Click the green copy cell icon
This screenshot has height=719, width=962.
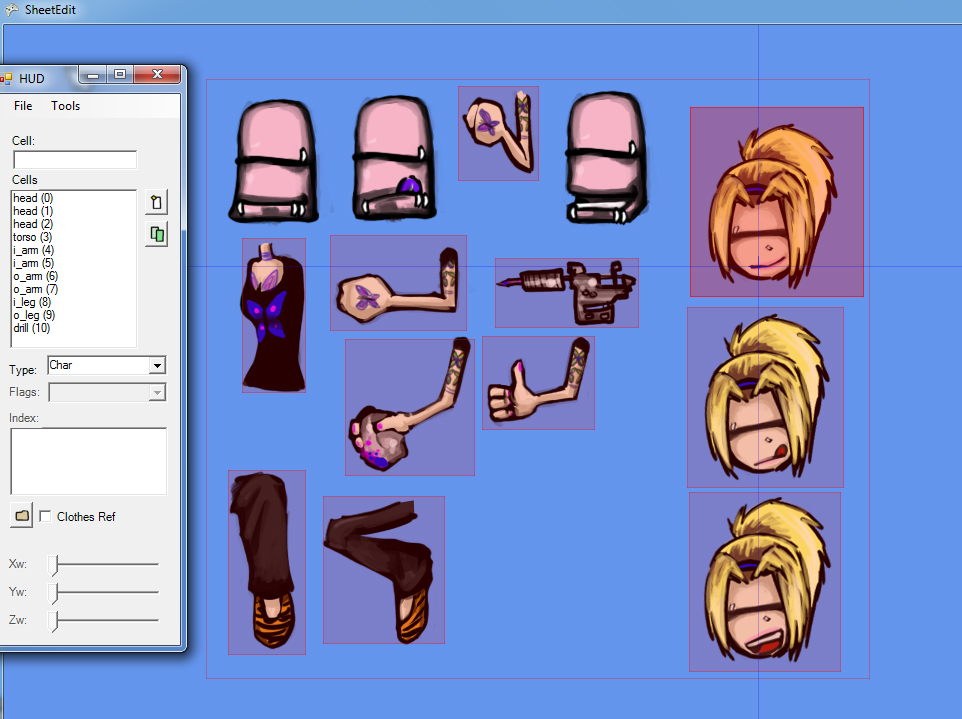pyautogui.click(x=156, y=234)
